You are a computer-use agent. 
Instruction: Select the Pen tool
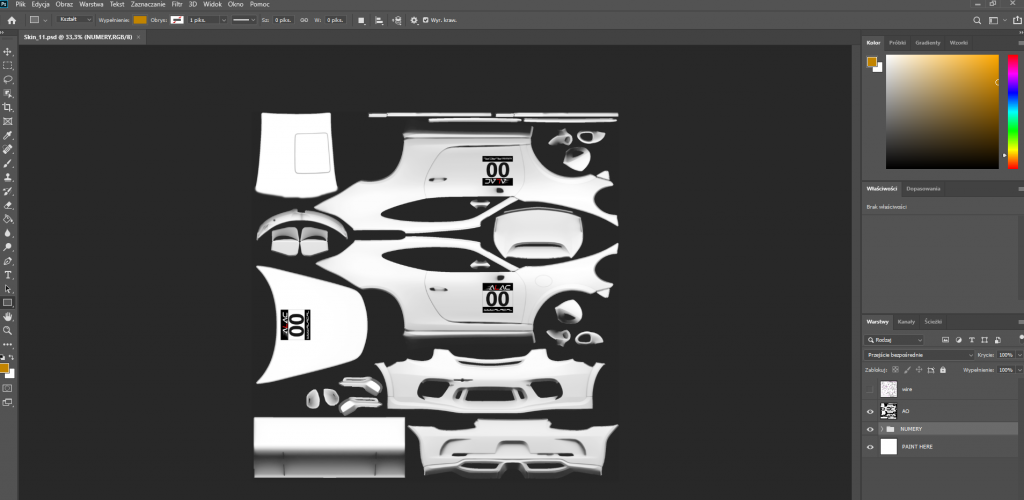(x=8, y=261)
